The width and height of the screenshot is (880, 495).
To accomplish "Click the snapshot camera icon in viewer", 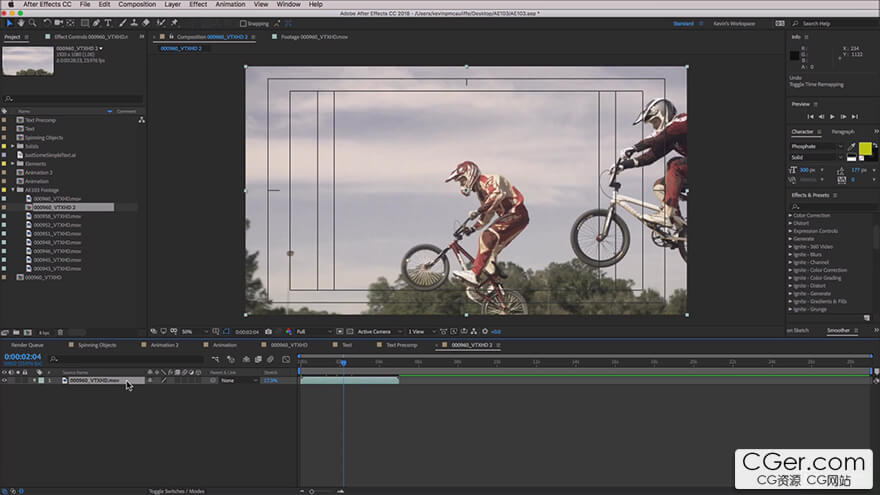I will 268,332.
